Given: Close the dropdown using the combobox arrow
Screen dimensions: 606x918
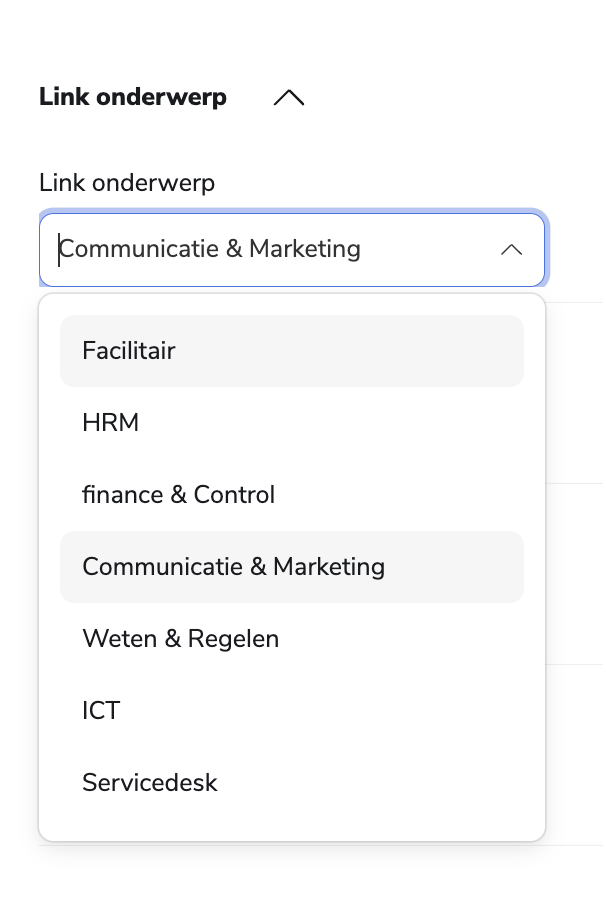Looking at the screenshot, I should [x=511, y=249].
